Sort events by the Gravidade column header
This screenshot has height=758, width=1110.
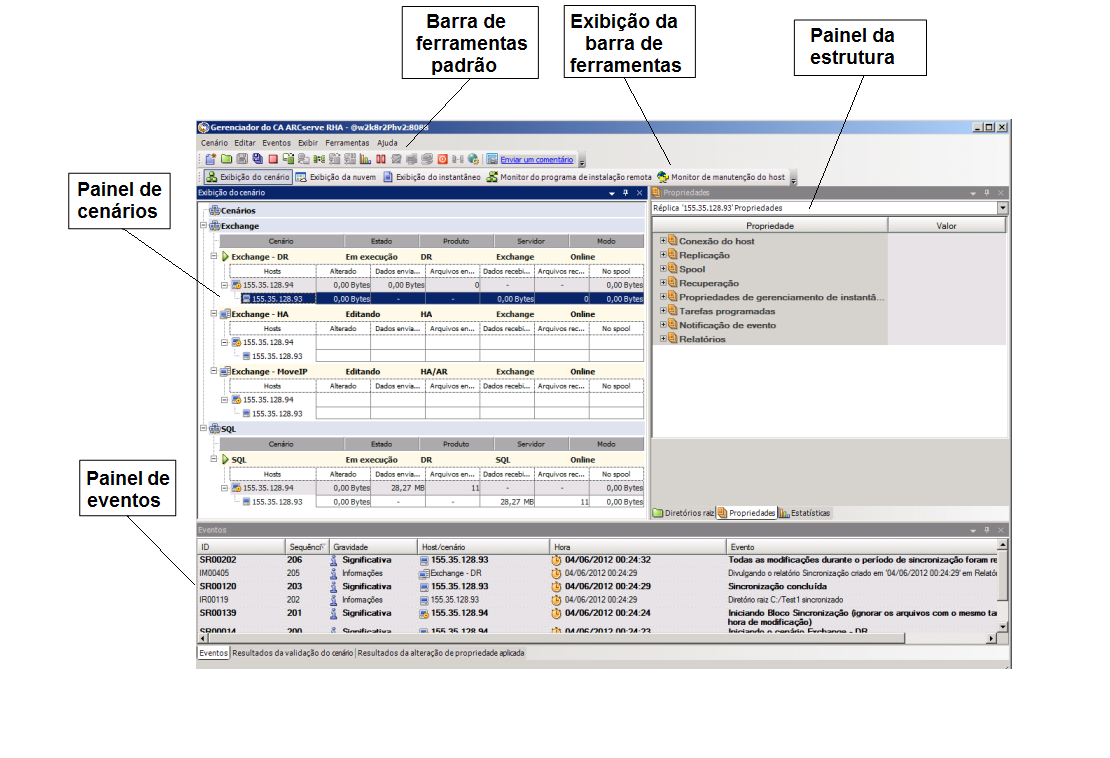[372, 547]
